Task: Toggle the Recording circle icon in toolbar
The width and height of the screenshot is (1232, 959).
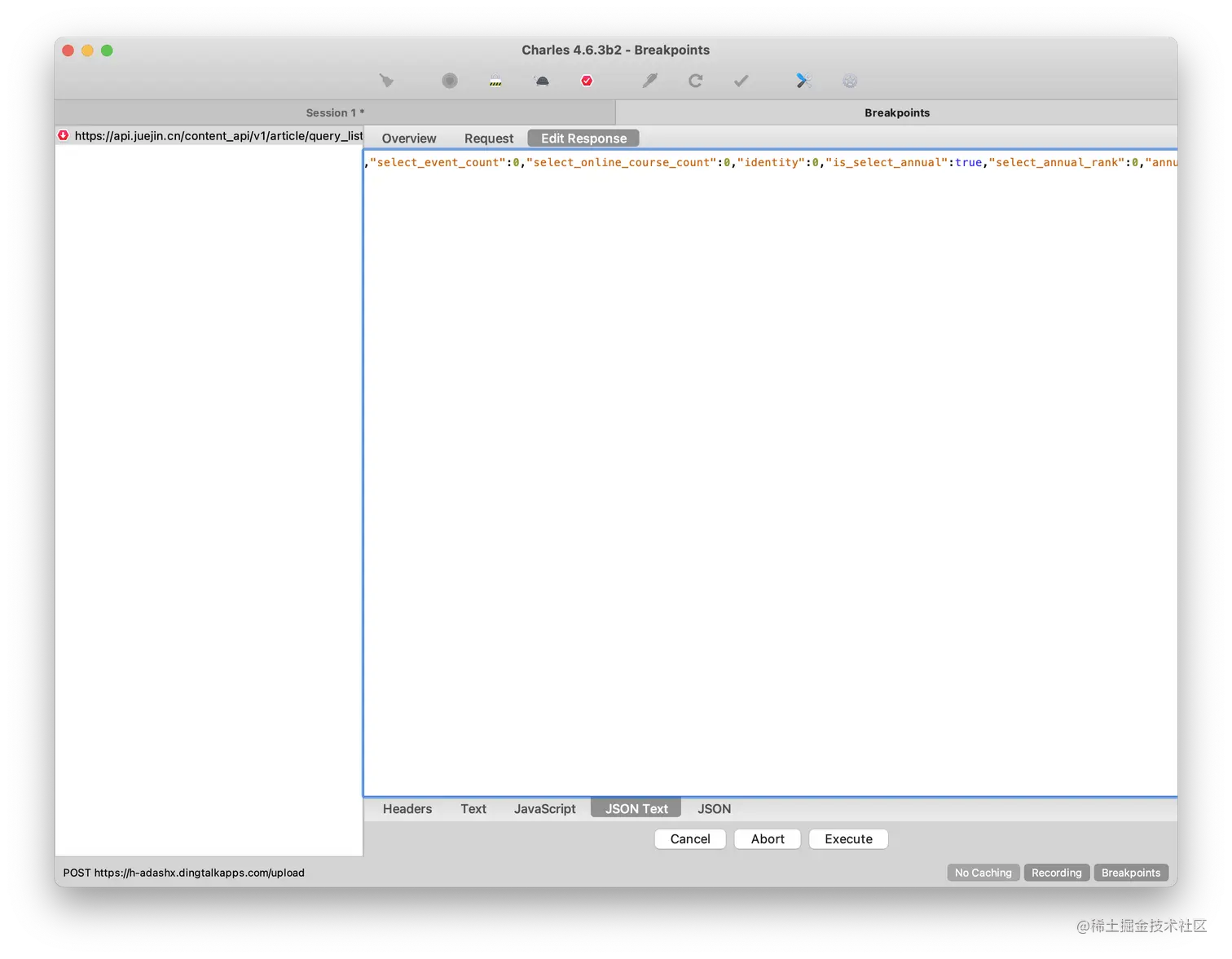Action: coord(450,81)
